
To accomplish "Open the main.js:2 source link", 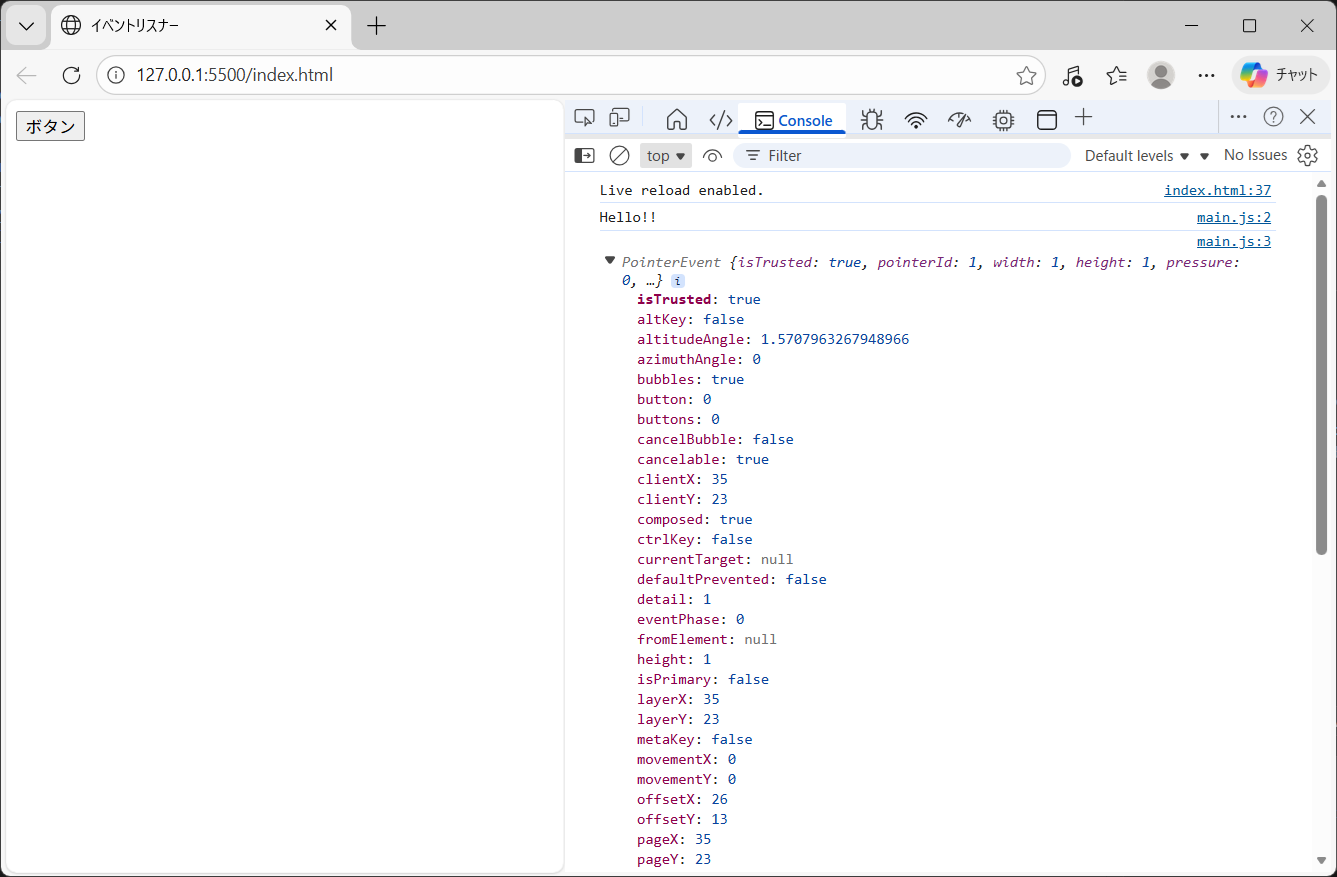I will click(x=1233, y=217).
